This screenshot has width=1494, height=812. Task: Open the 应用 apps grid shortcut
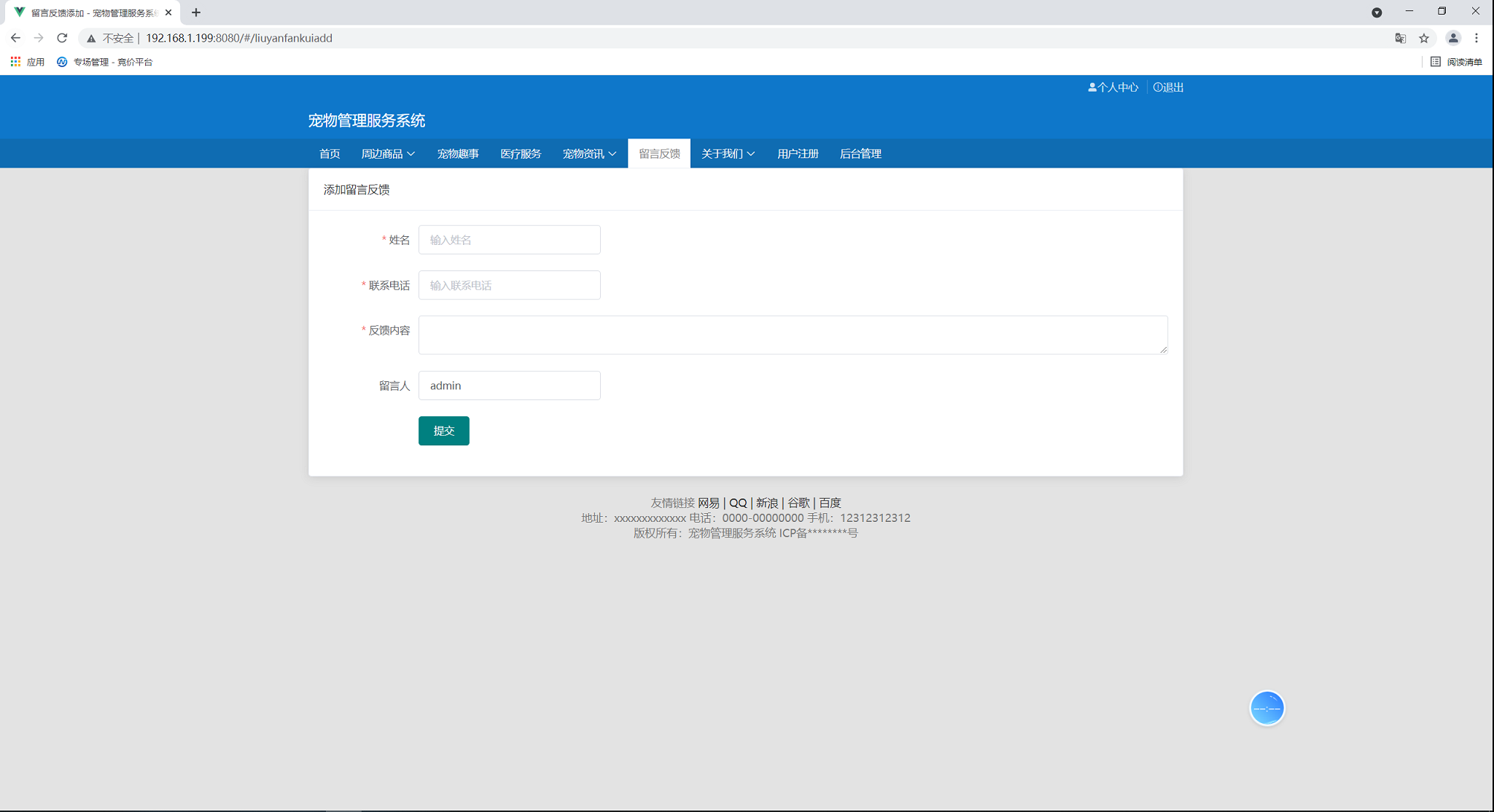[x=28, y=62]
